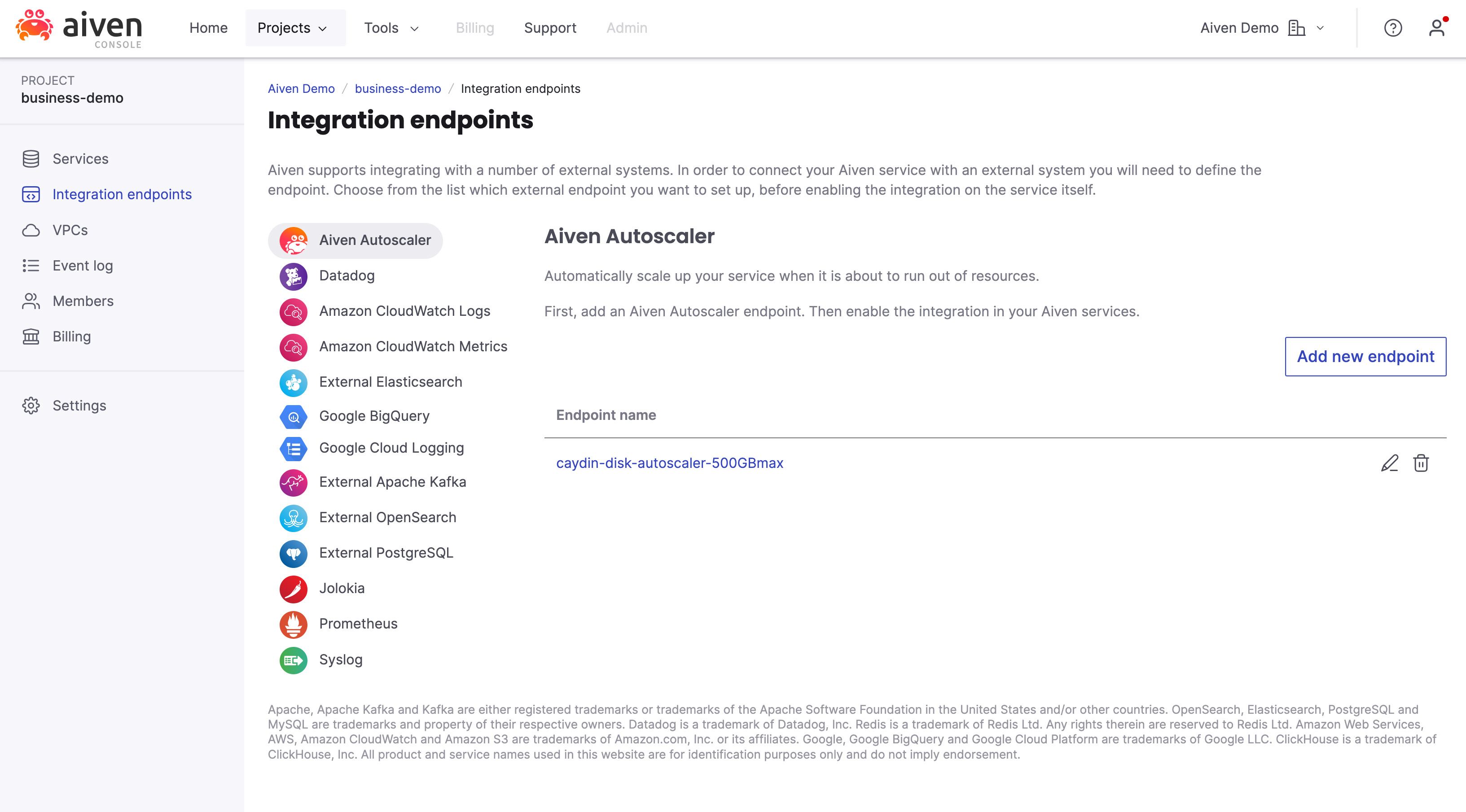Screen dimensions: 1466x812
Task: Select the Datadog integration endpoint
Action: pos(348,276)
